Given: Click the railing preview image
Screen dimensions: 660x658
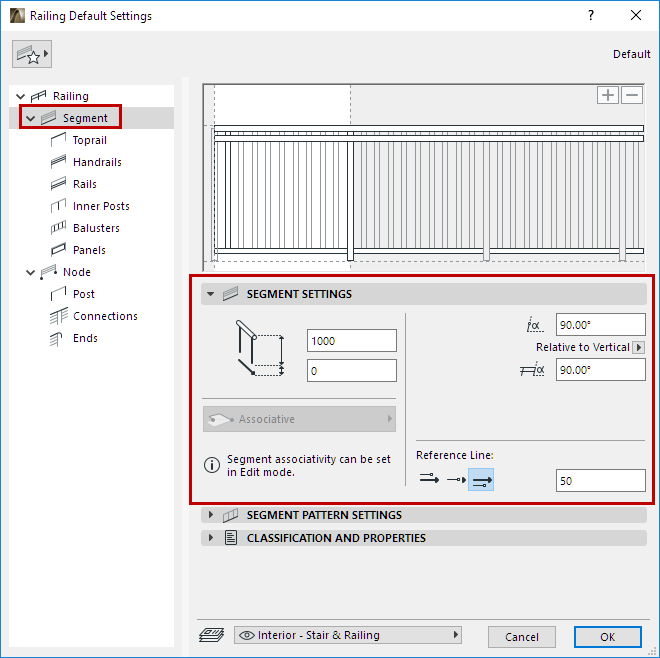Looking at the screenshot, I should pyautogui.click(x=423, y=177).
